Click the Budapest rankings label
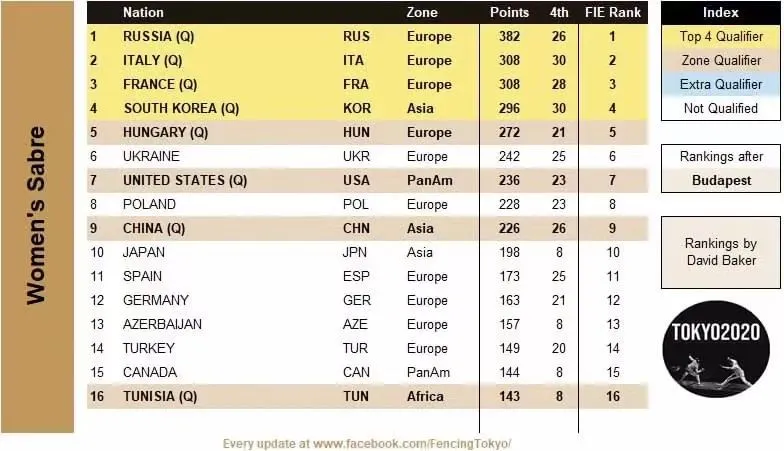Screen dimensions: 784x451 (x=720, y=180)
